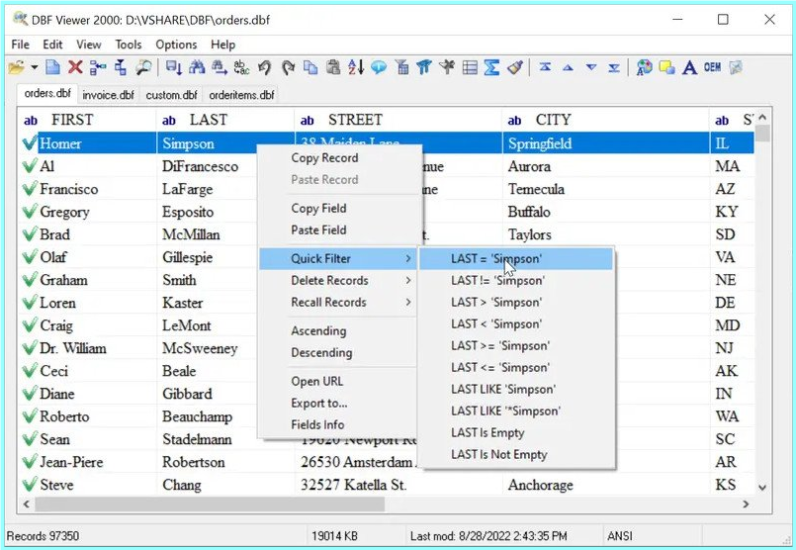Switch to the invoice.dbf tab
Image resolution: width=796 pixels, height=550 pixels.
[x=108, y=95]
